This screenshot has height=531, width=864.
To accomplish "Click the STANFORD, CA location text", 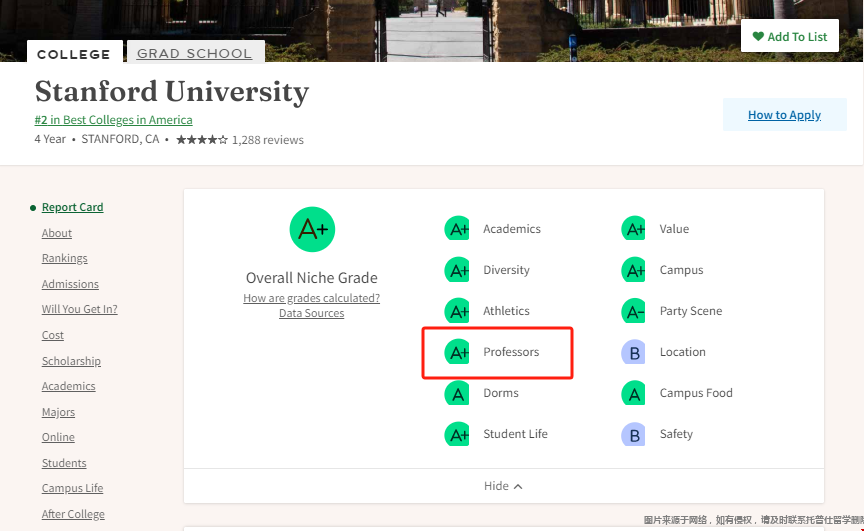I will pyautogui.click(x=120, y=139).
